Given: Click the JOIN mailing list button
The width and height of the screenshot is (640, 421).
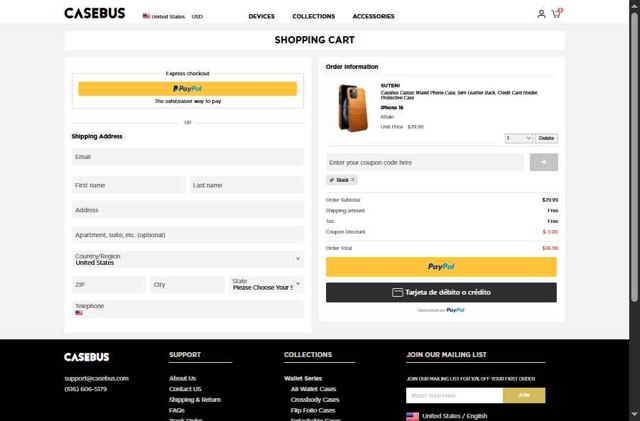Looking at the screenshot, I should coord(524,395).
